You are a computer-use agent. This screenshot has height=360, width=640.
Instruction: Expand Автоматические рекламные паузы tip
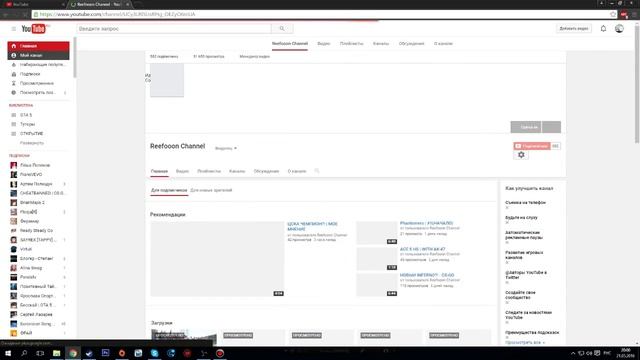pos(524,235)
